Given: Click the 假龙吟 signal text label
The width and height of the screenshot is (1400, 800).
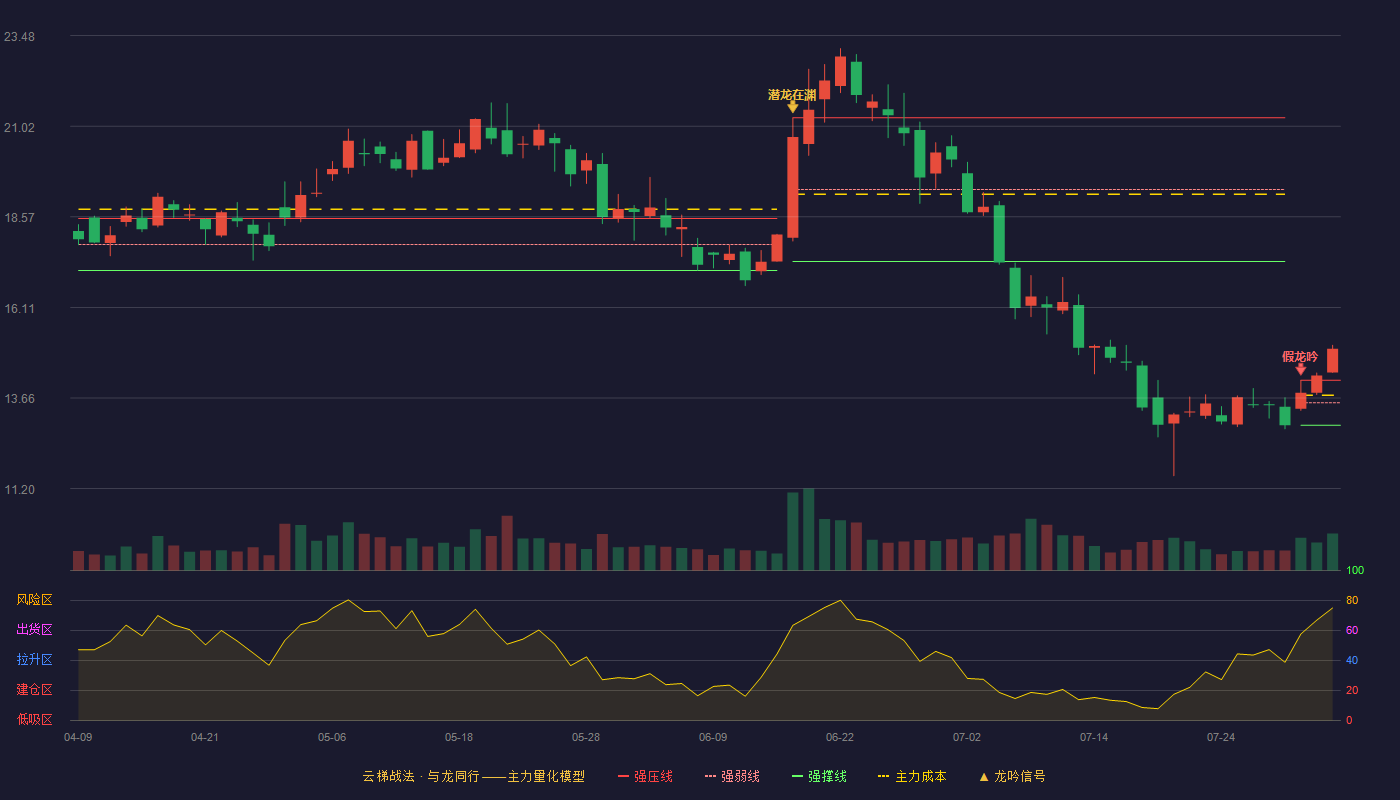Looking at the screenshot, I should click(x=1300, y=357).
